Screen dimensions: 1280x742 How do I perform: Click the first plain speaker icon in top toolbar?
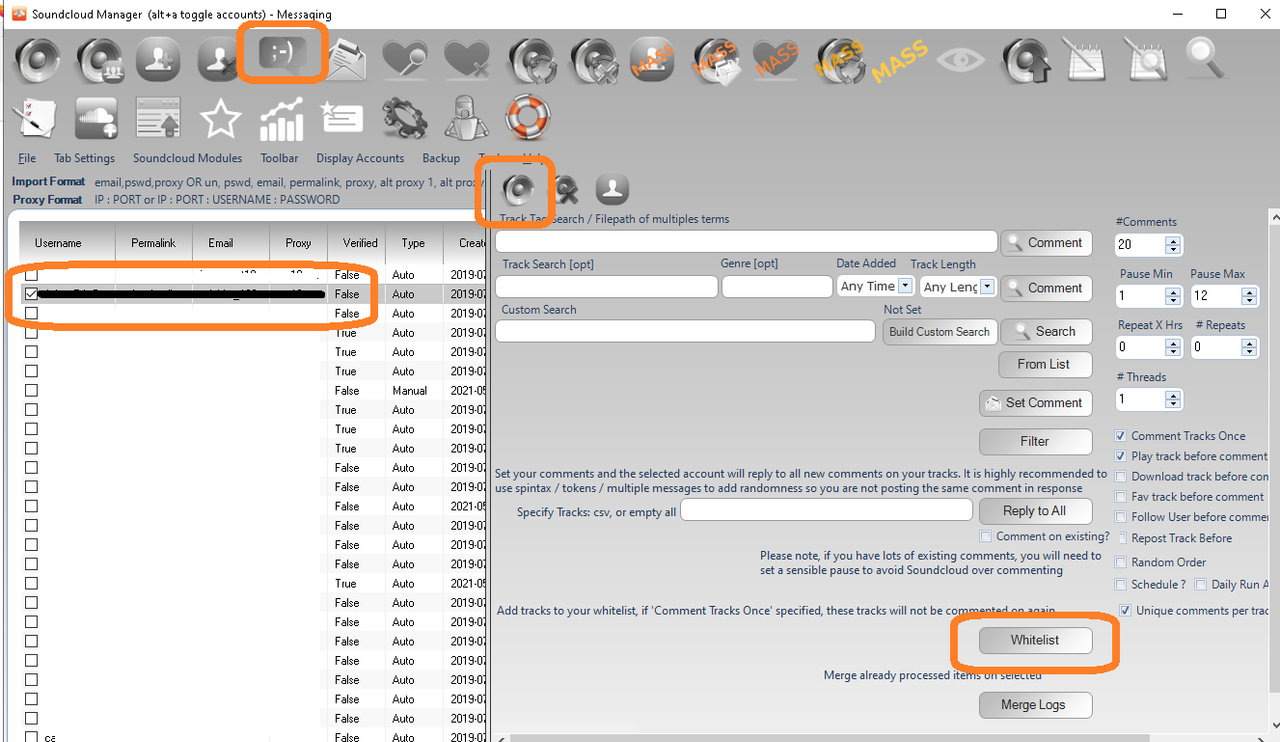[37, 60]
